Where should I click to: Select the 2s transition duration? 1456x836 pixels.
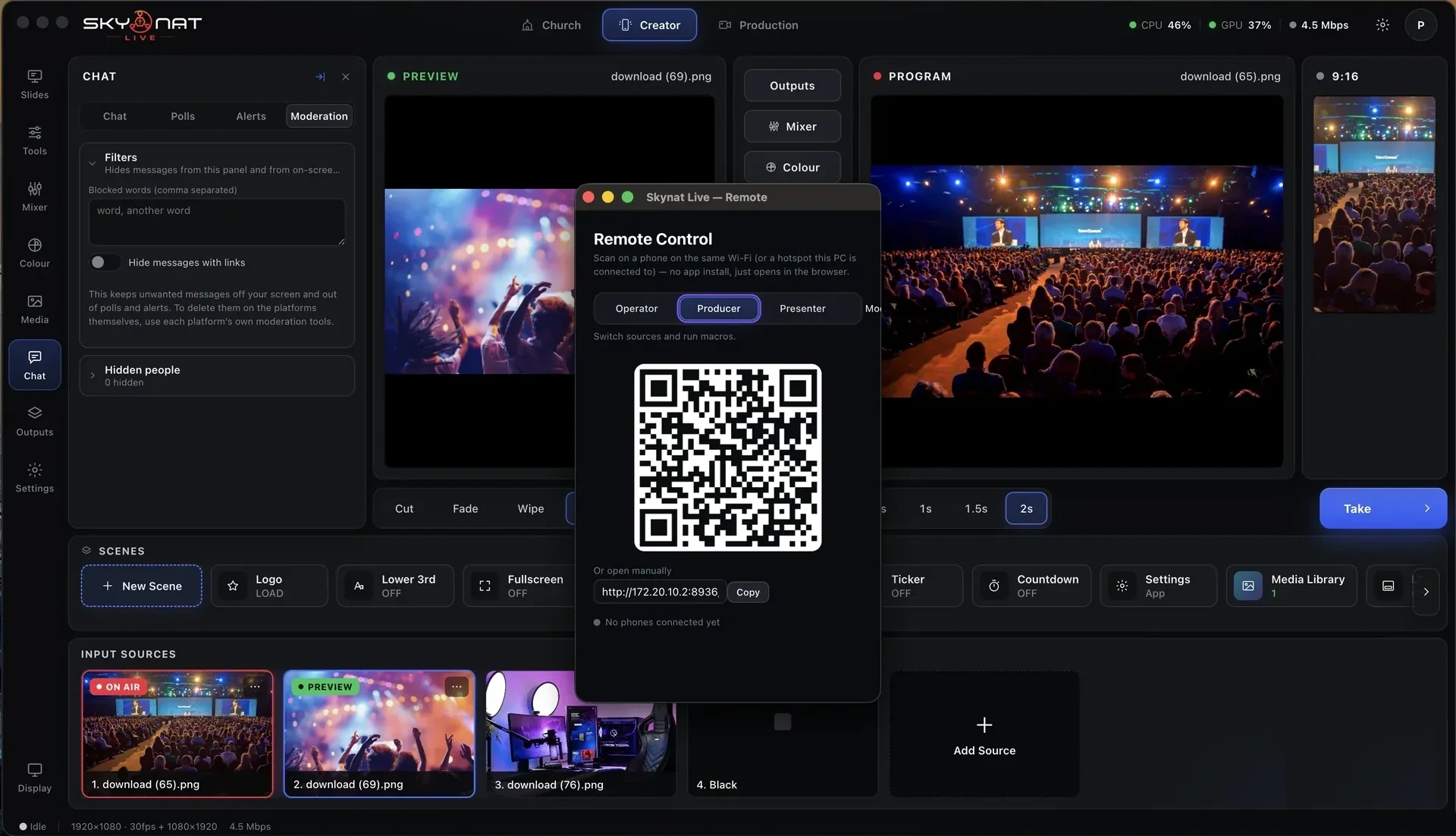(1026, 508)
